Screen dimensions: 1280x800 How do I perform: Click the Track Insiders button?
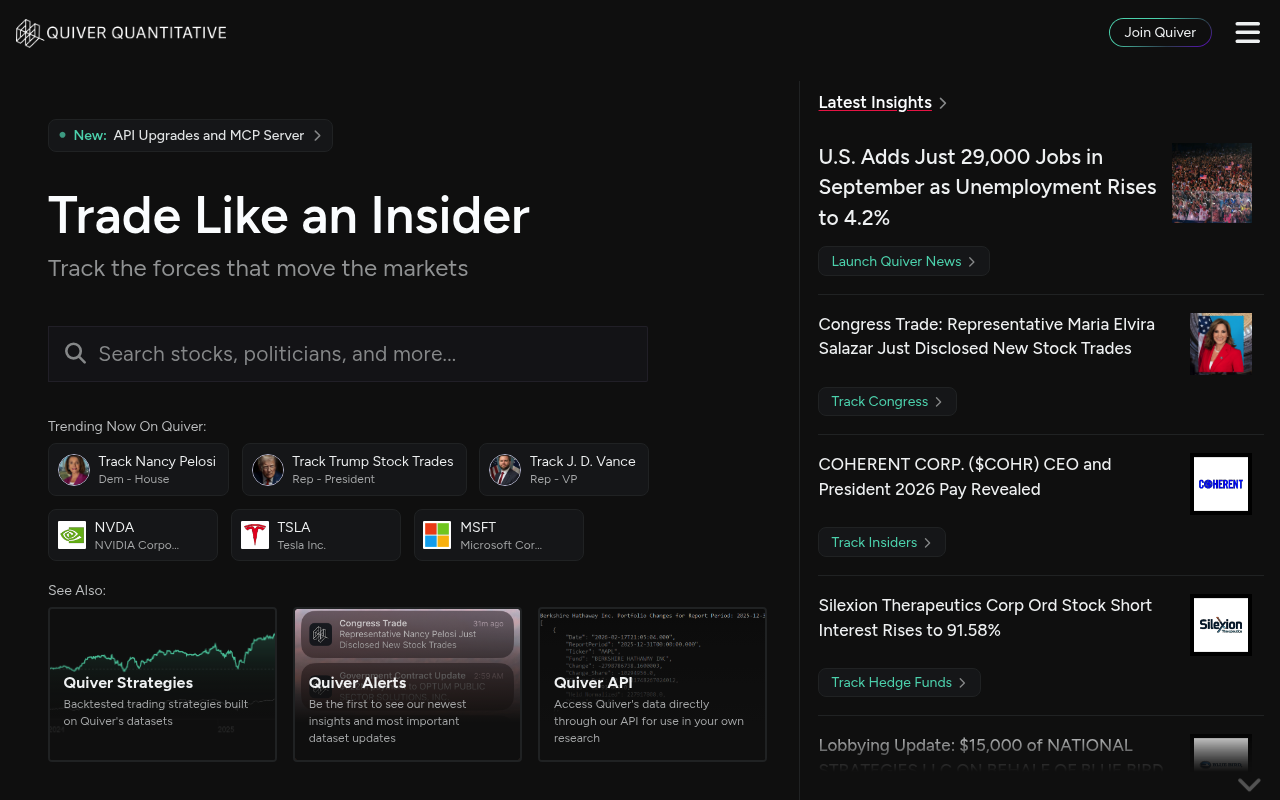882,543
